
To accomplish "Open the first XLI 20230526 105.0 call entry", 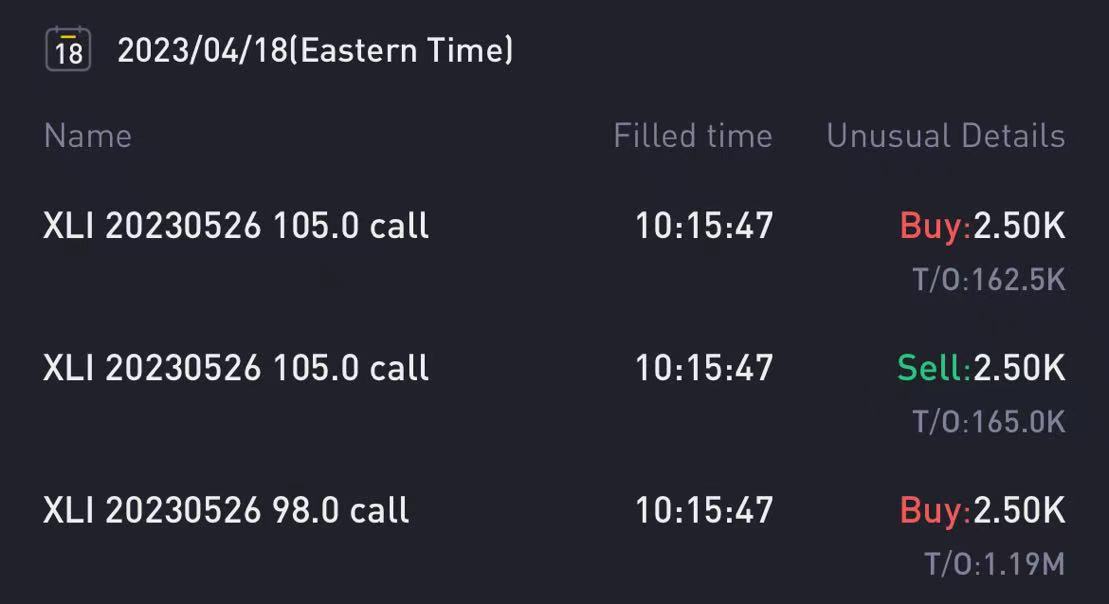I will pyautogui.click(x=236, y=226).
